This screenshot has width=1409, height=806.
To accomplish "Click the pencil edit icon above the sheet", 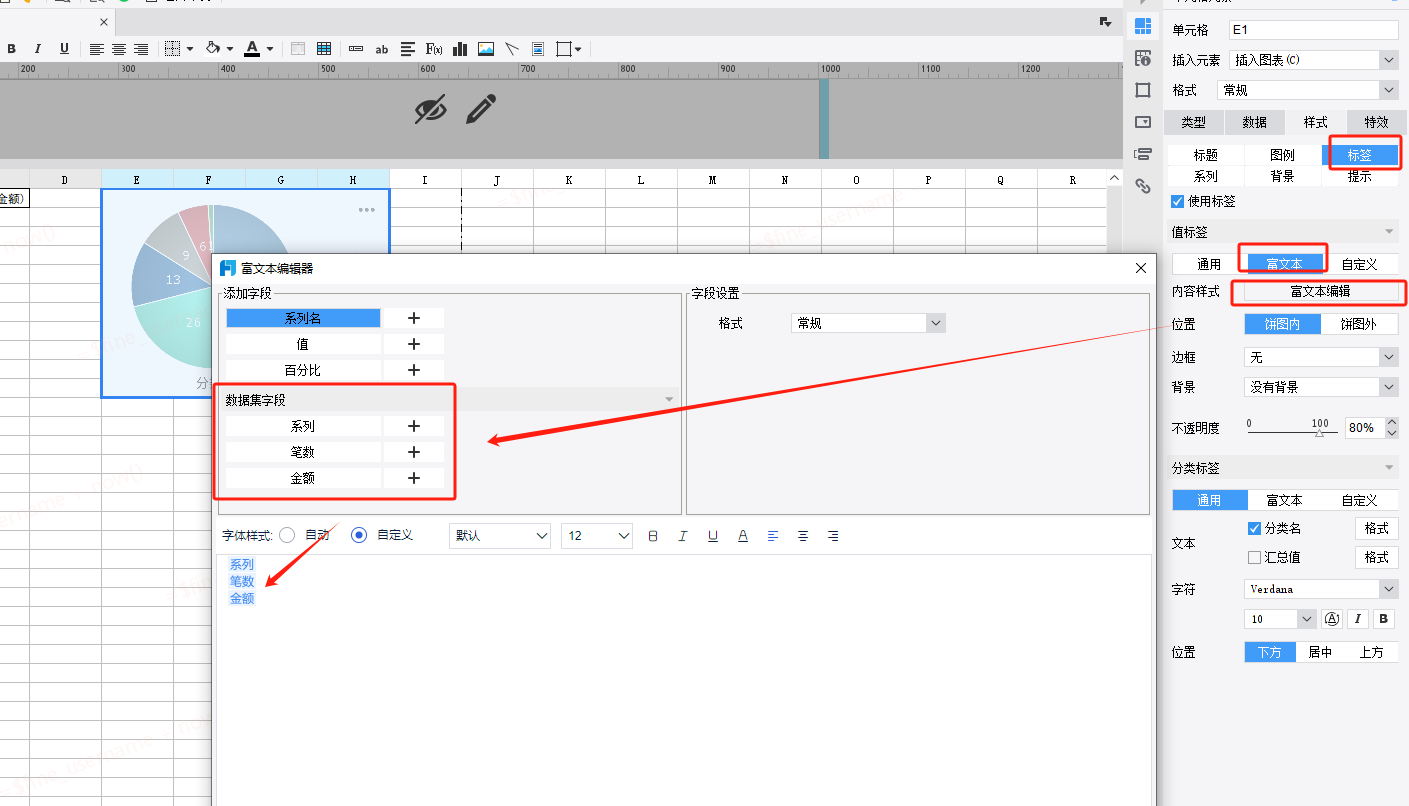I will (481, 109).
